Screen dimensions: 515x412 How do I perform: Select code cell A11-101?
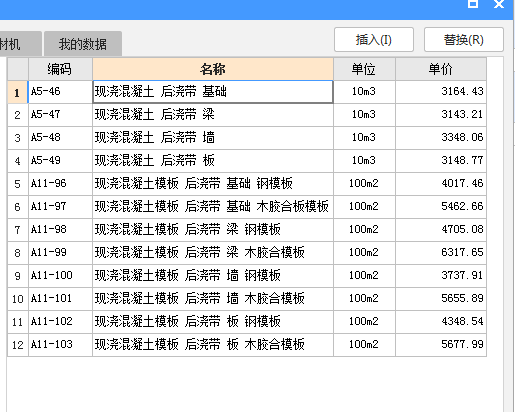click(x=60, y=299)
